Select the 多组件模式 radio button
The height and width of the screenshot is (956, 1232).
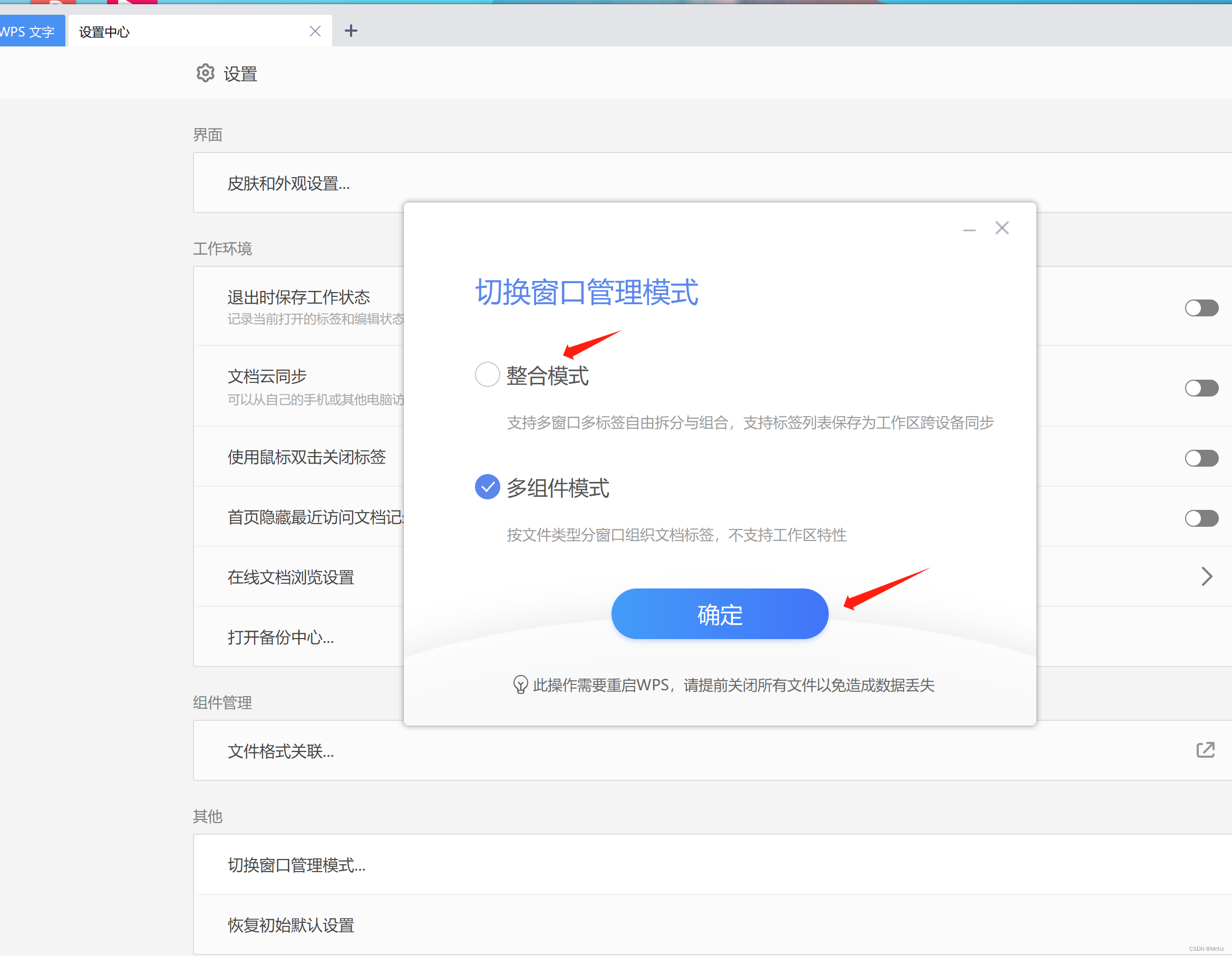tap(488, 487)
